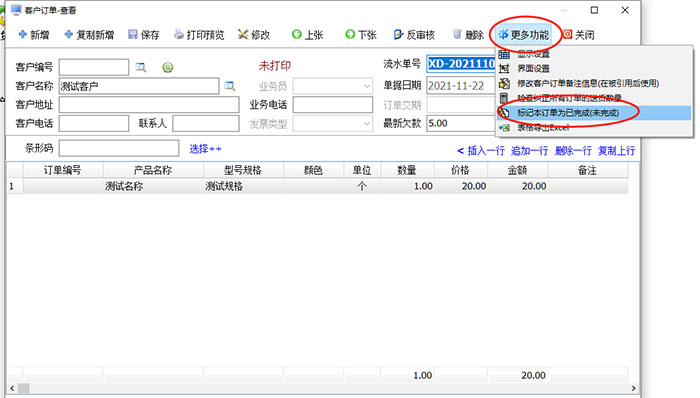Expand the 发票类型 dropdown

(x=367, y=124)
